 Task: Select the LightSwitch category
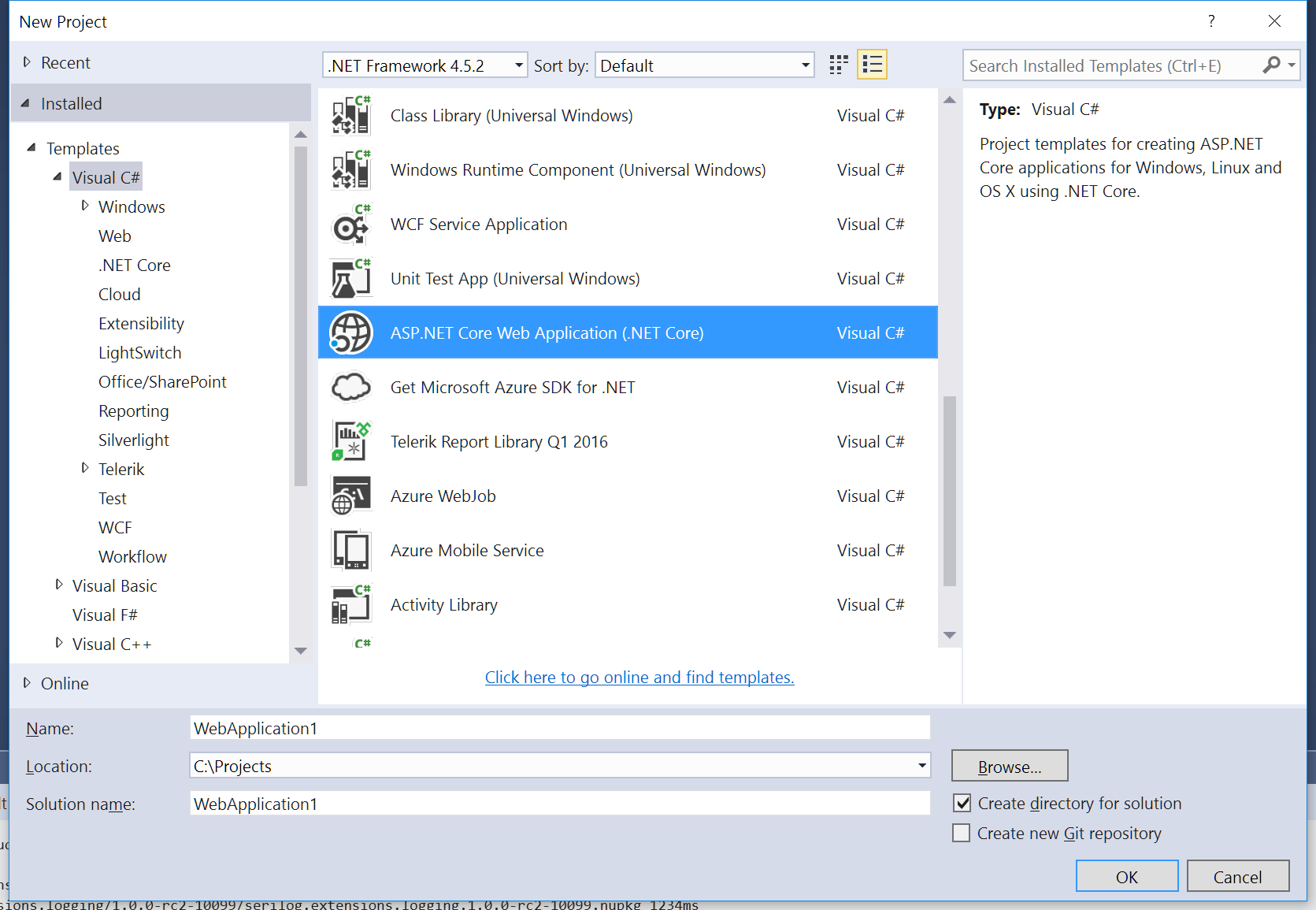click(x=140, y=353)
